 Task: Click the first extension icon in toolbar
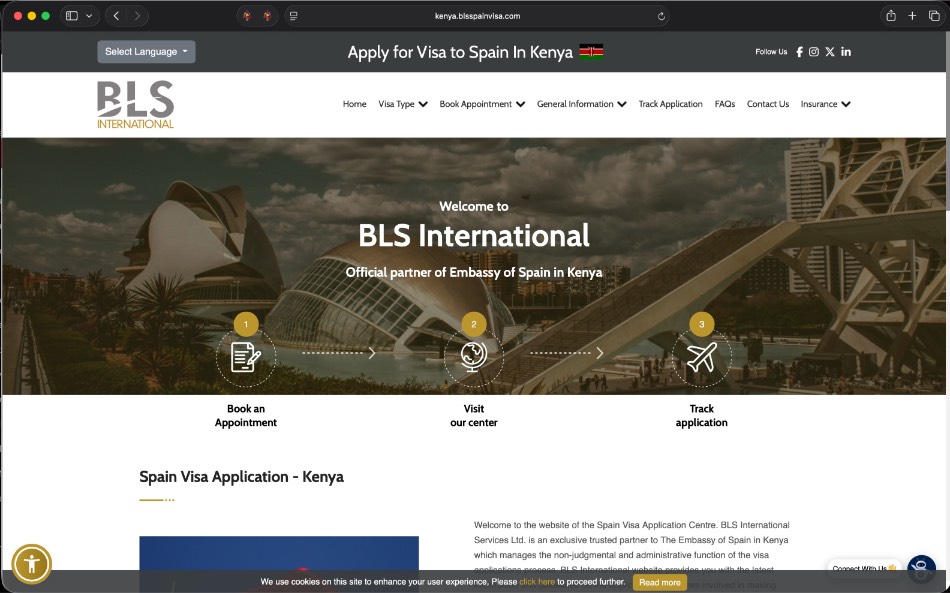point(247,16)
